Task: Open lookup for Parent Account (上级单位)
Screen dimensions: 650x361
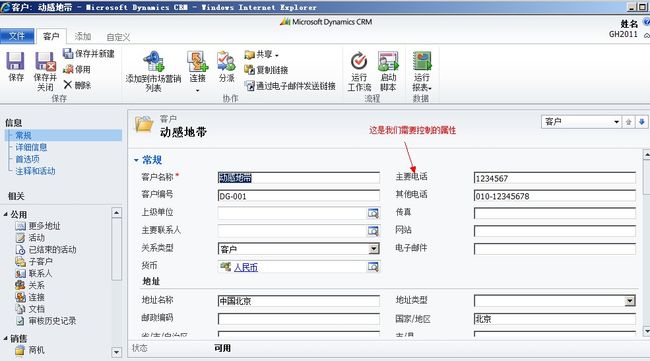Action: coord(373,213)
